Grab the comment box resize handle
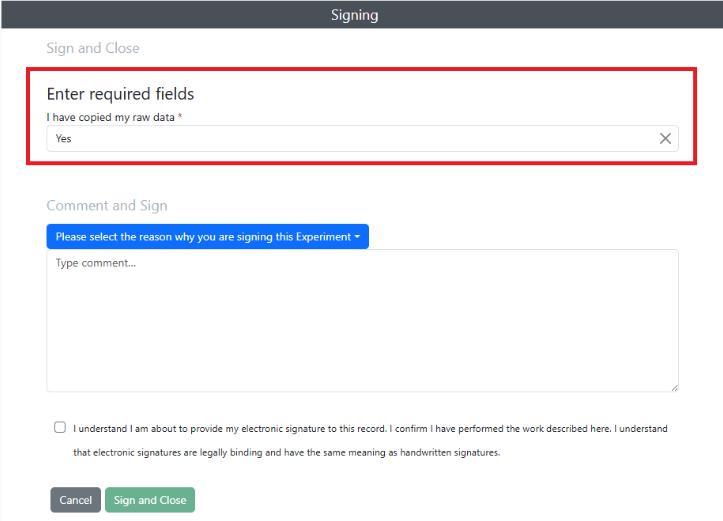This screenshot has height=521, width=723. (x=675, y=388)
